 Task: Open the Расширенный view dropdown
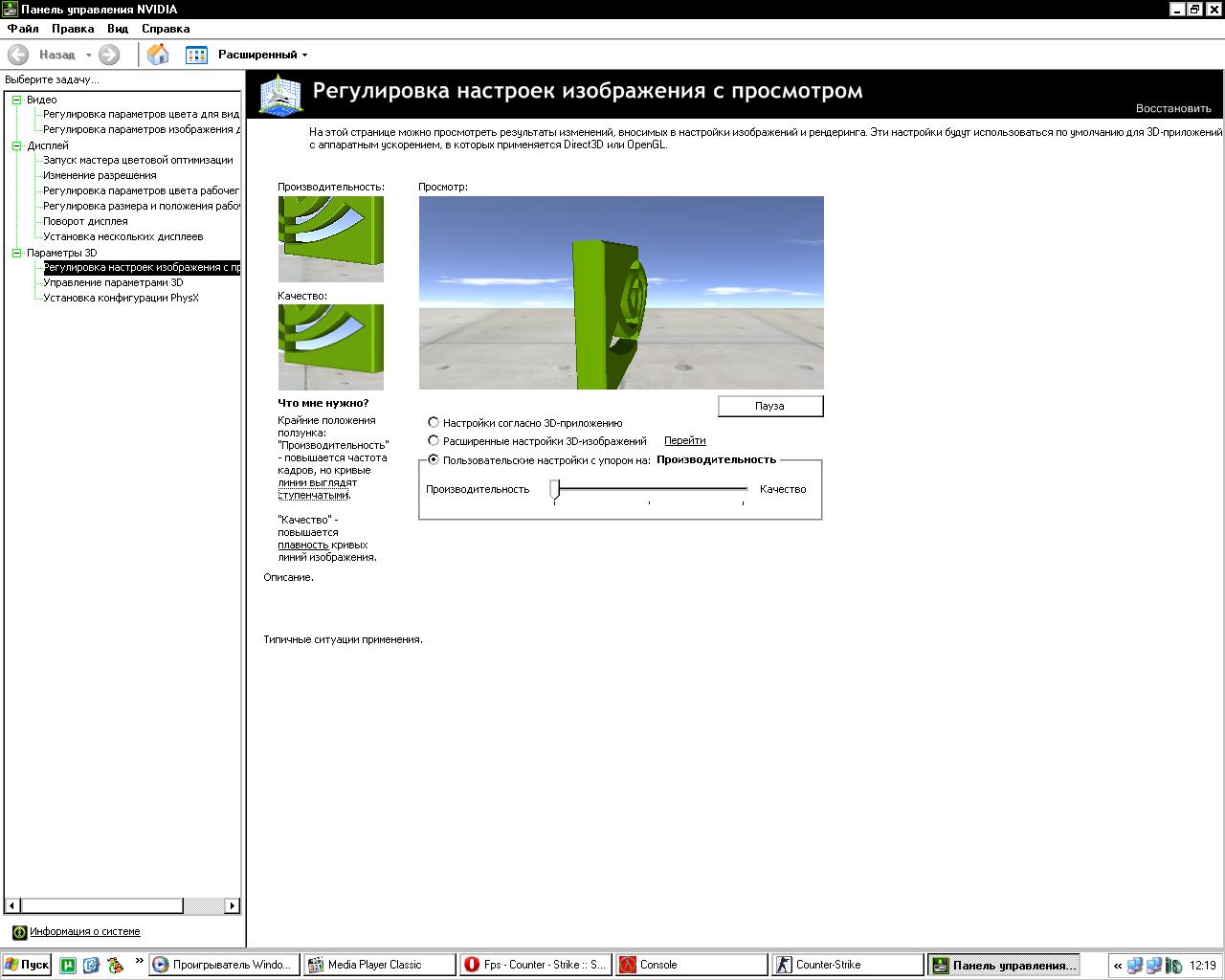pyautogui.click(x=262, y=55)
